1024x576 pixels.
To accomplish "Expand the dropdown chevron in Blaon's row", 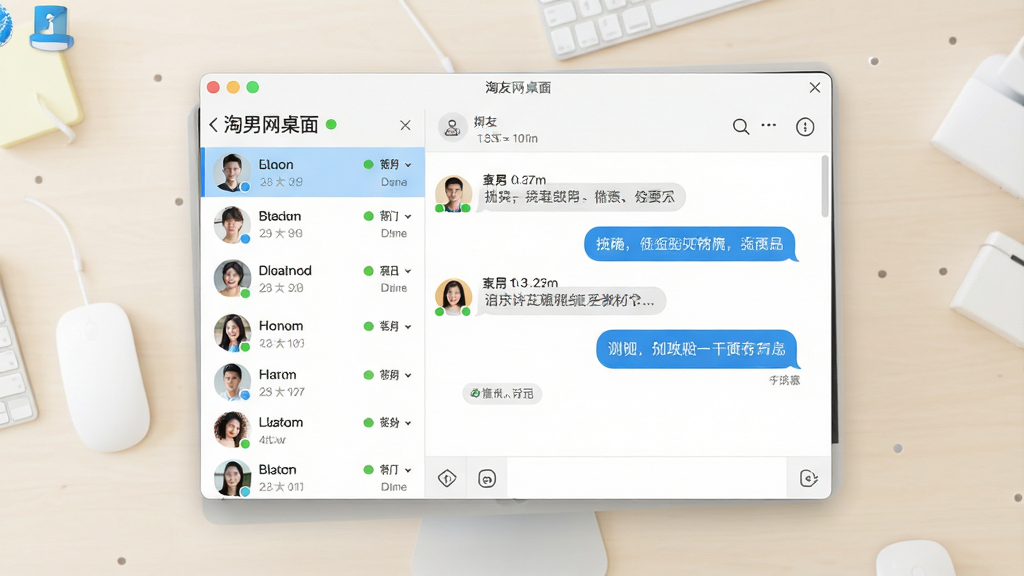I will tap(408, 165).
